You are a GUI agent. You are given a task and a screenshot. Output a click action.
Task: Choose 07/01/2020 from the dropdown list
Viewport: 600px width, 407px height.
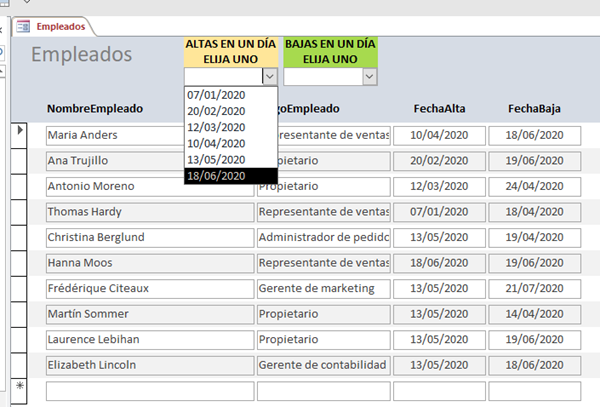coord(231,95)
